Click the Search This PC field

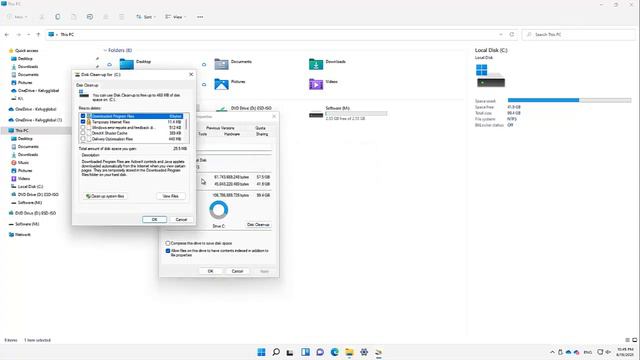[578, 35]
